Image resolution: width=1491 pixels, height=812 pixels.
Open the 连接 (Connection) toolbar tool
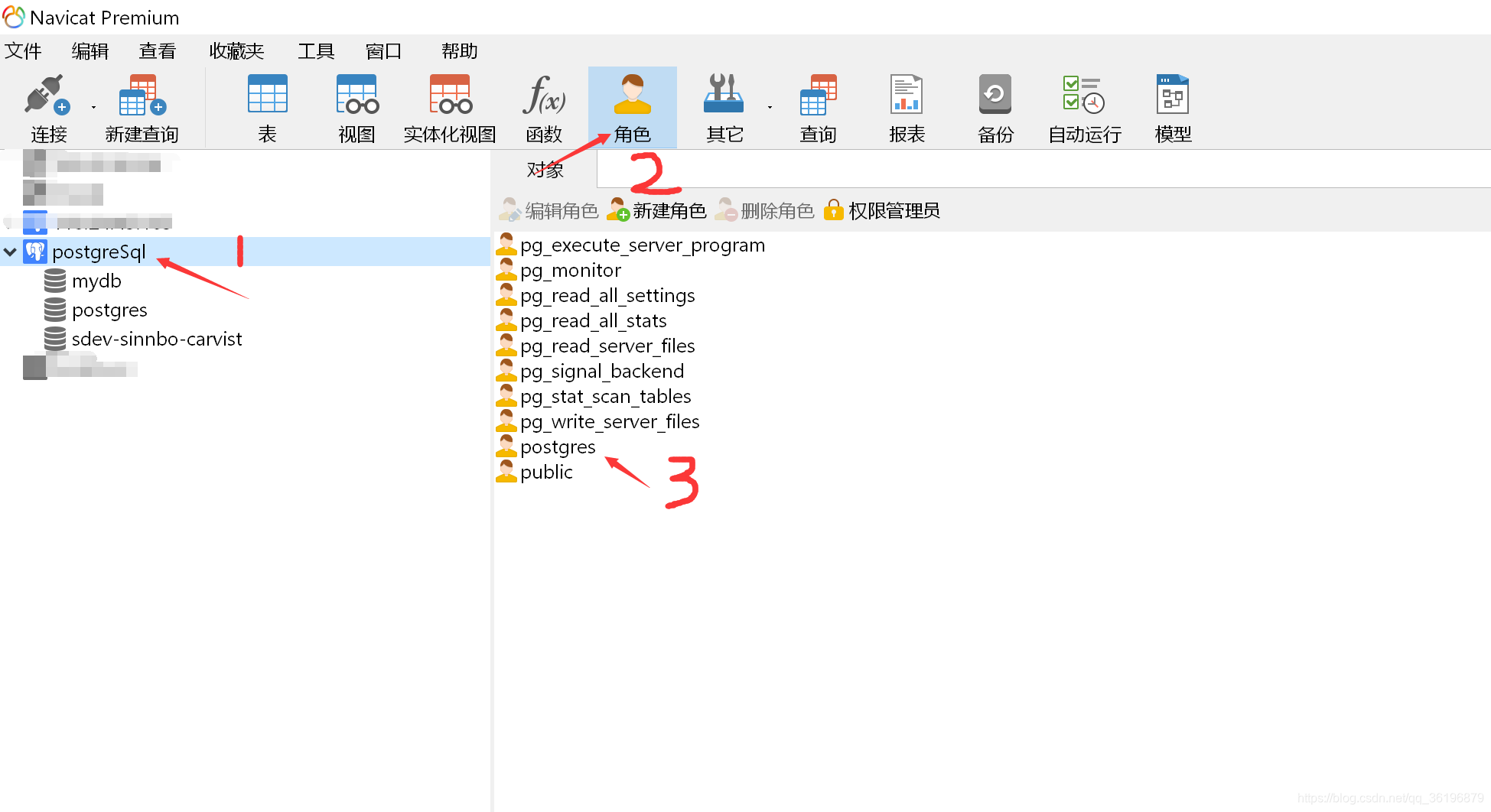[48, 109]
